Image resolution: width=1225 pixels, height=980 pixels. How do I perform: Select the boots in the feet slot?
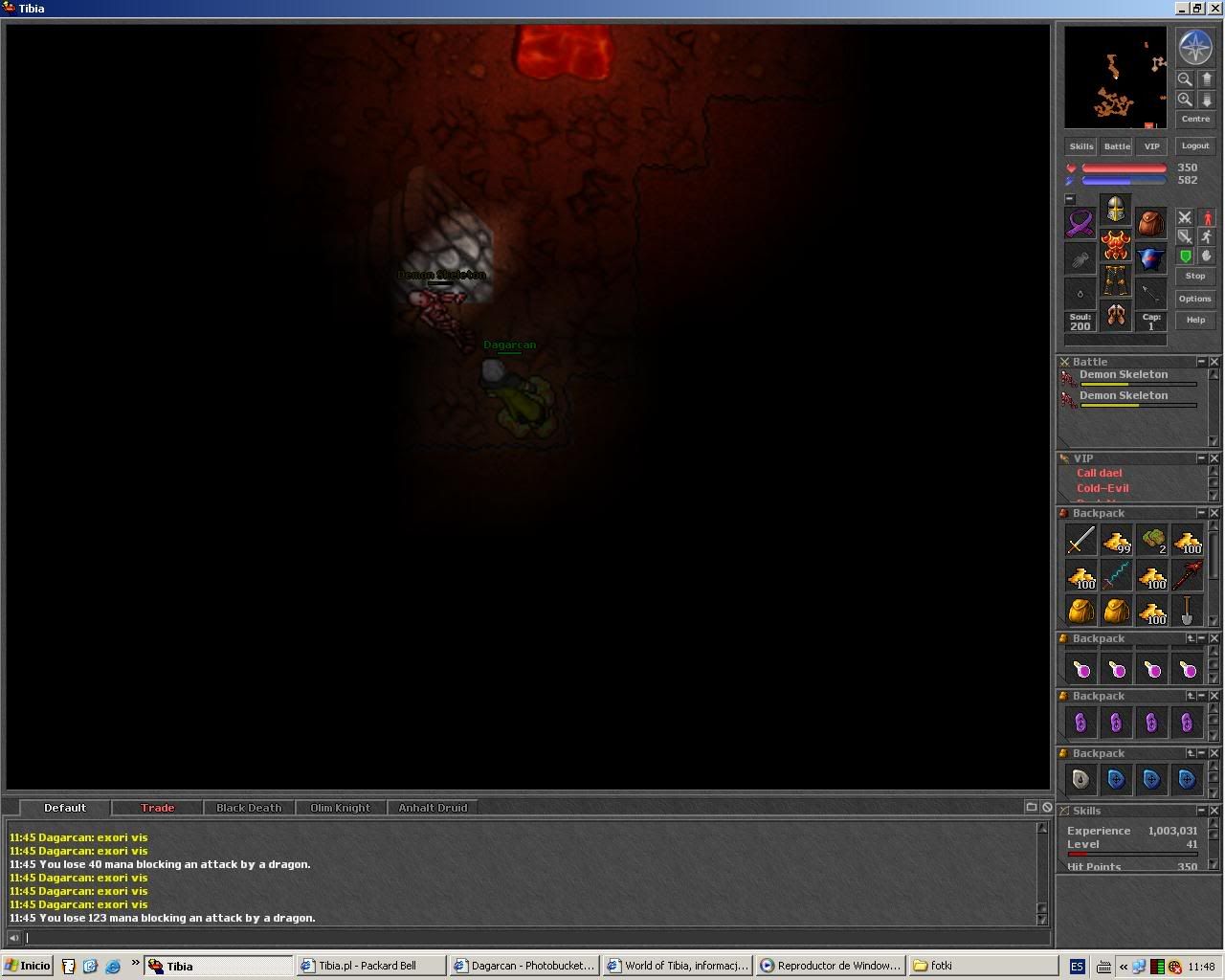[x=1115, y=316]
